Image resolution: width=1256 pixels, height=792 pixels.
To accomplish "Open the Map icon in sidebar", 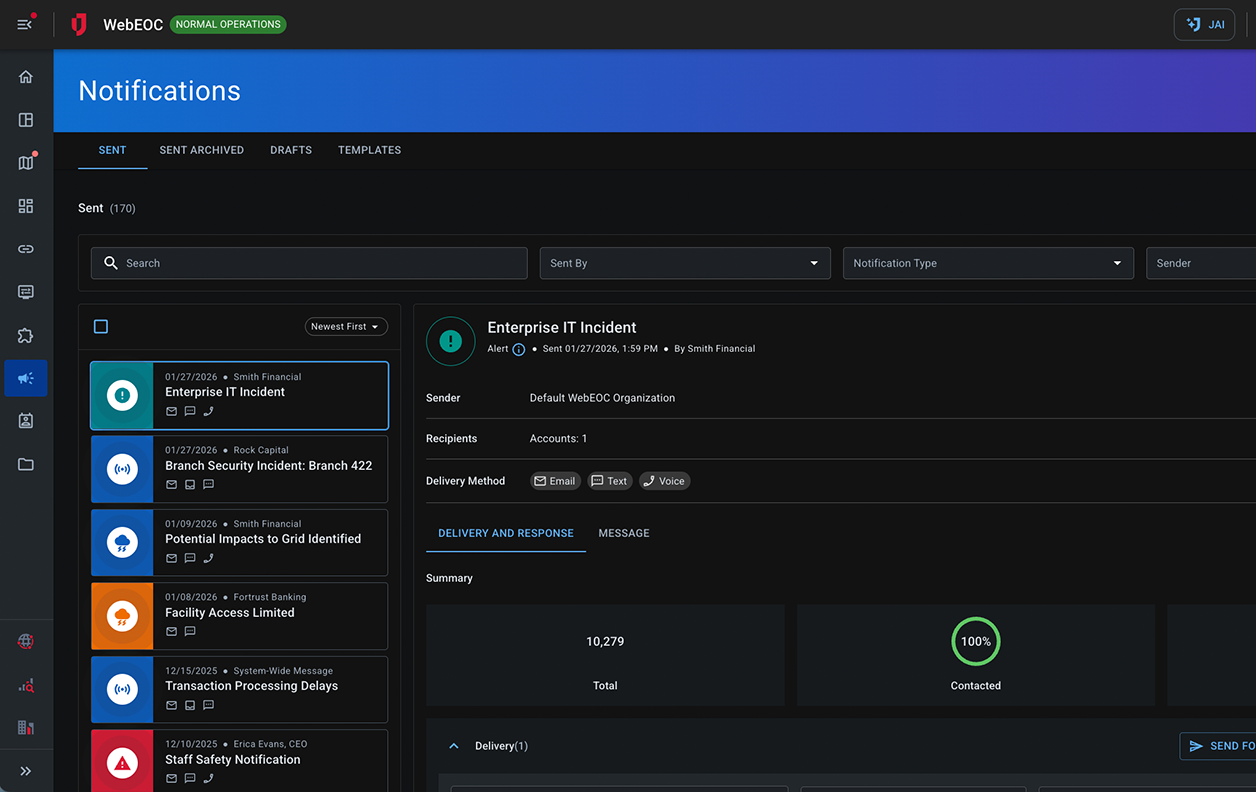I will click(x=26, y=163).
